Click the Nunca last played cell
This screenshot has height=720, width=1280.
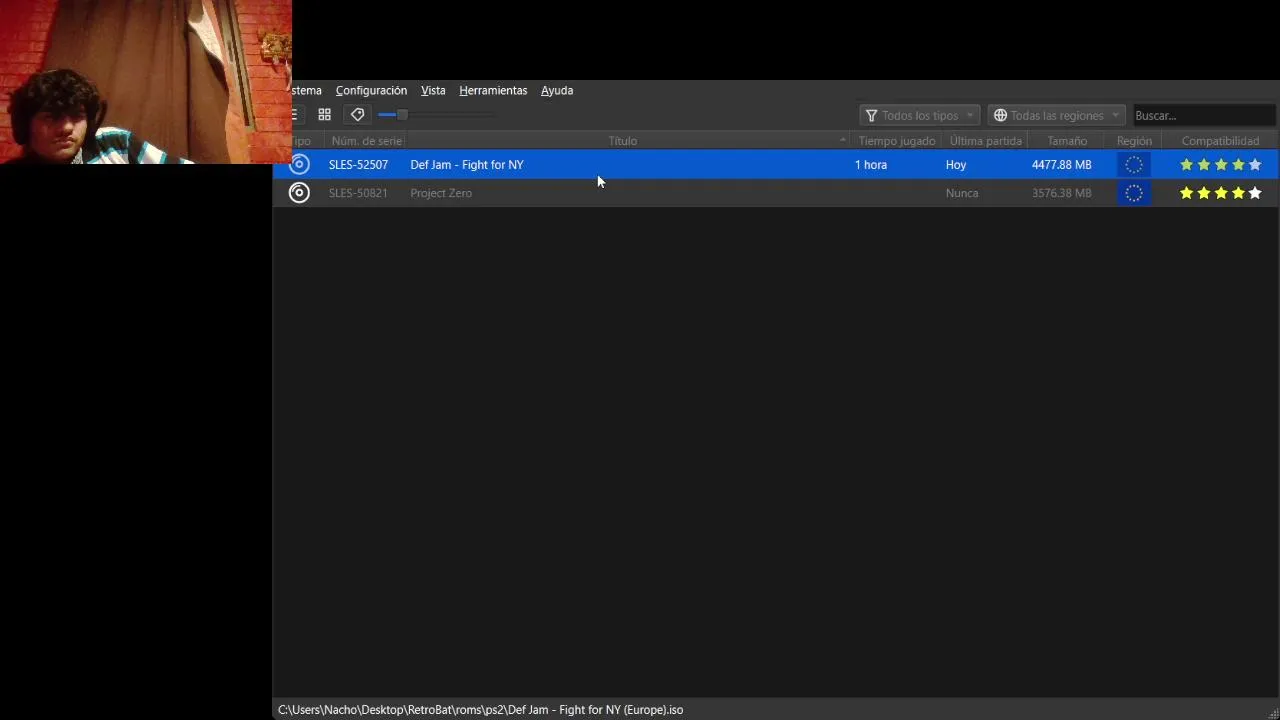click(x=962, y=193)
